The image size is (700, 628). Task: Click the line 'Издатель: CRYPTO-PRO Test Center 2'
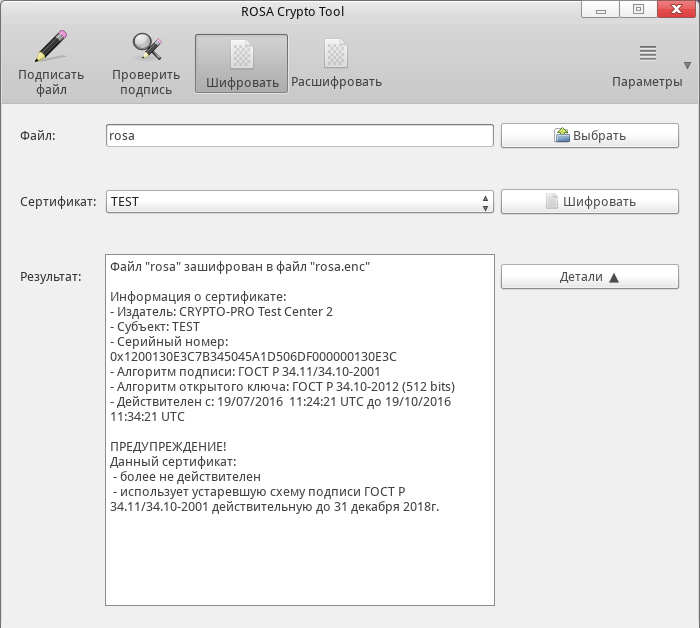click(221, 312)
